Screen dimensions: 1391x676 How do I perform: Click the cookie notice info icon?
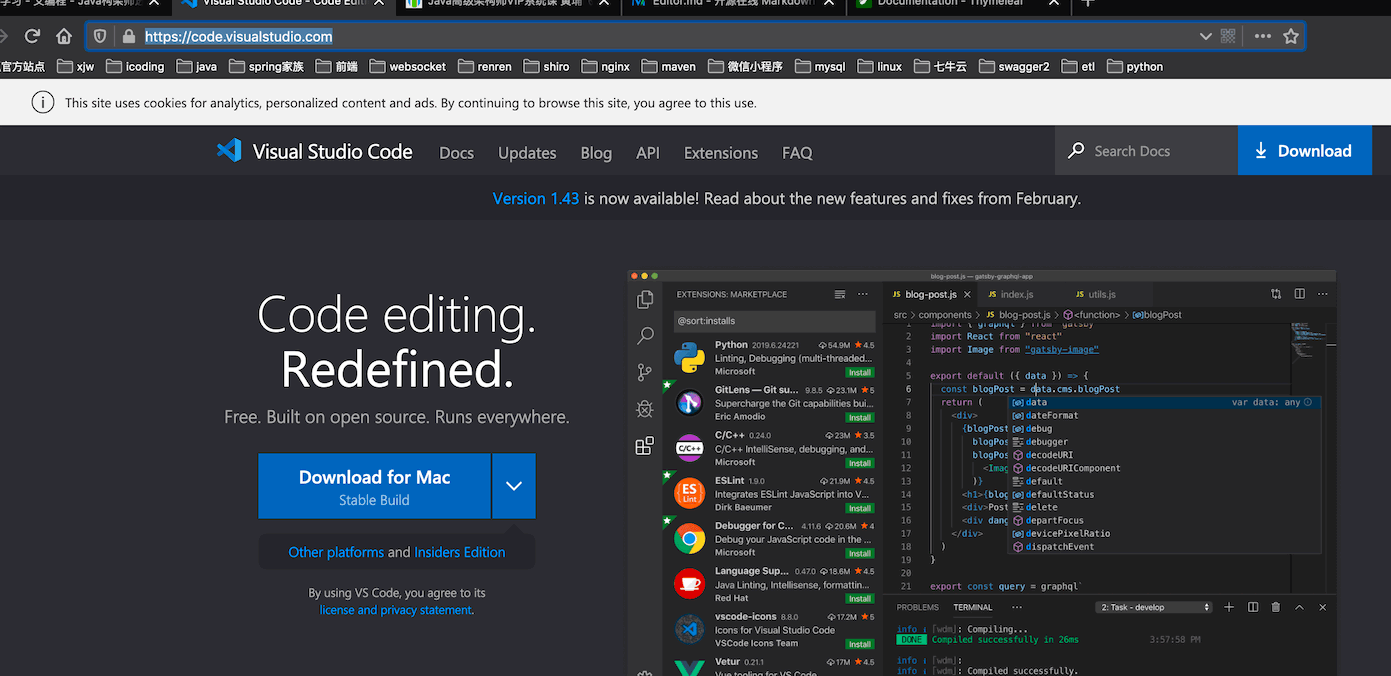point(42,103)
